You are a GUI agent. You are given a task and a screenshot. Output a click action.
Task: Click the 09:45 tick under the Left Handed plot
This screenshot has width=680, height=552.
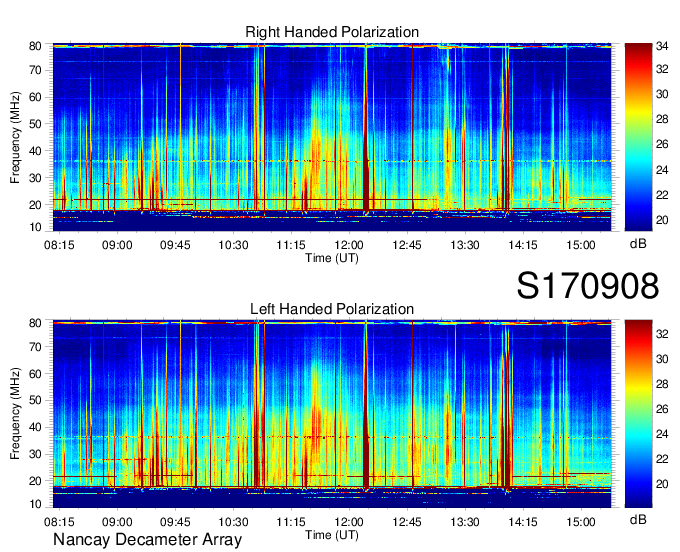175,522
